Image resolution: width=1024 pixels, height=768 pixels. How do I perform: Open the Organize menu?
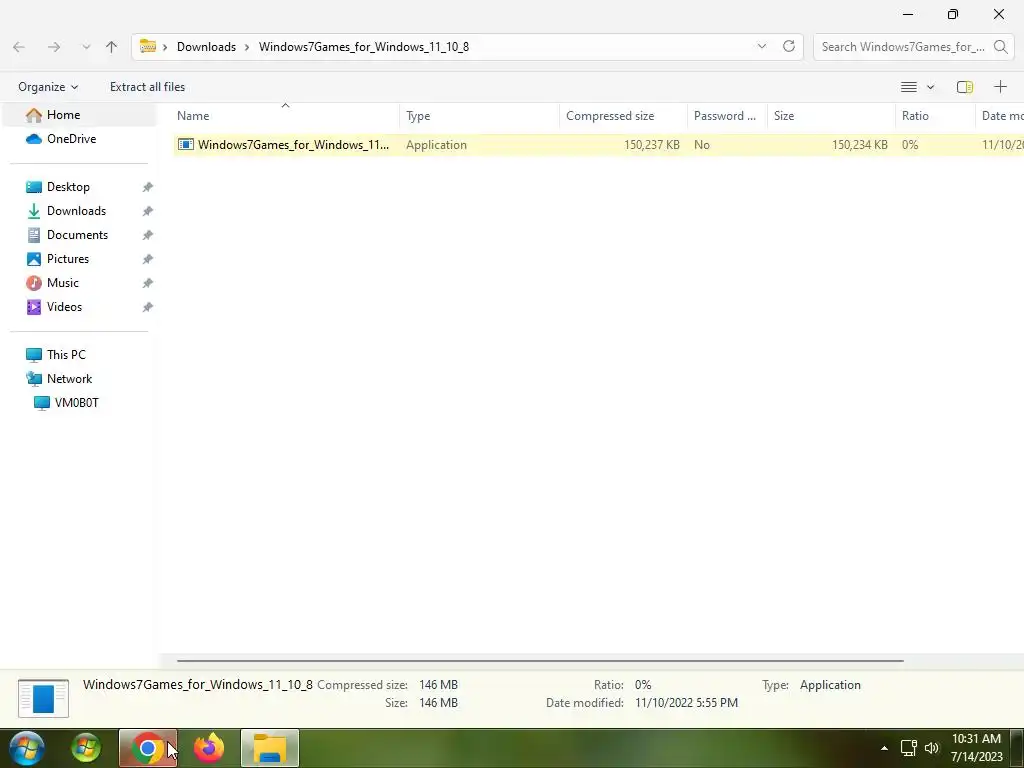(48, 87)
